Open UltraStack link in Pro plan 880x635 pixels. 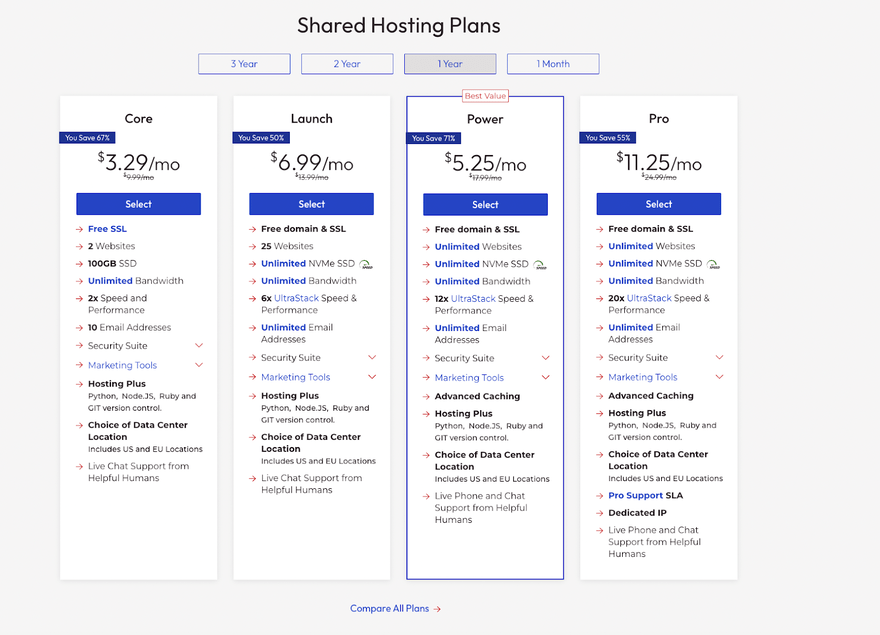(x=649, y=298)
